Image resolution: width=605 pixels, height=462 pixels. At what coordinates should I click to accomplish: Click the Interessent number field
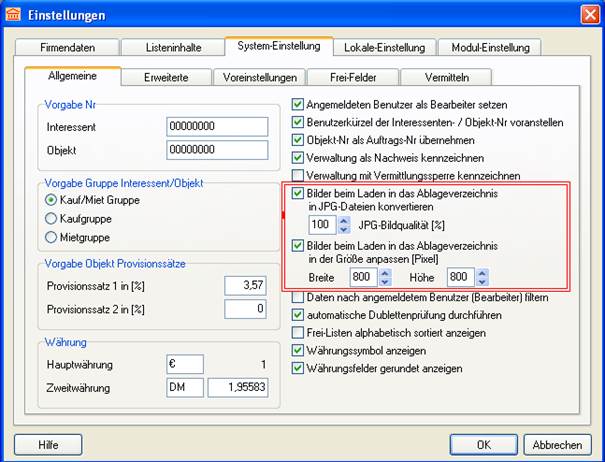pyautogui.click(x=217, y=127)
